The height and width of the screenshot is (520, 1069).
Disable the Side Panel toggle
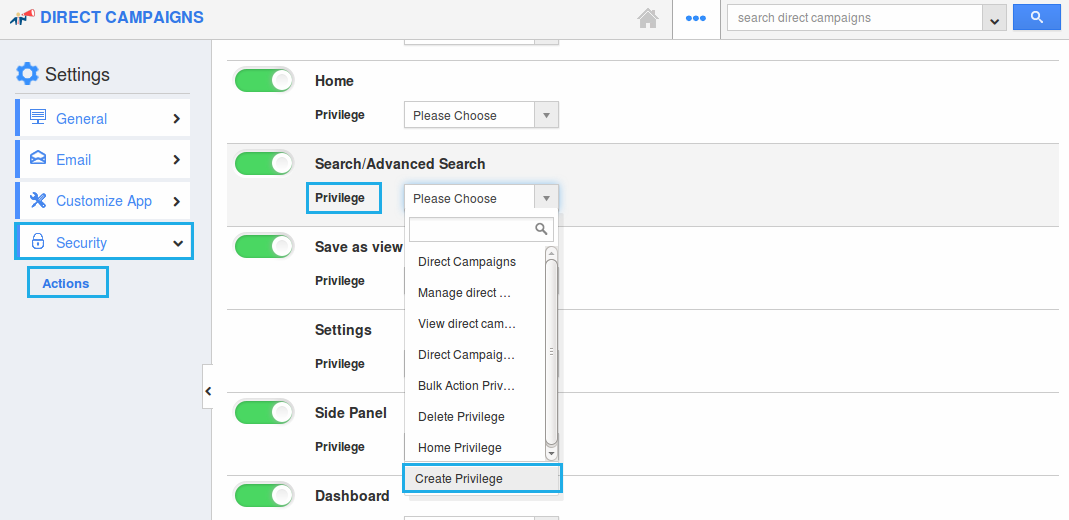pos(264,412)
